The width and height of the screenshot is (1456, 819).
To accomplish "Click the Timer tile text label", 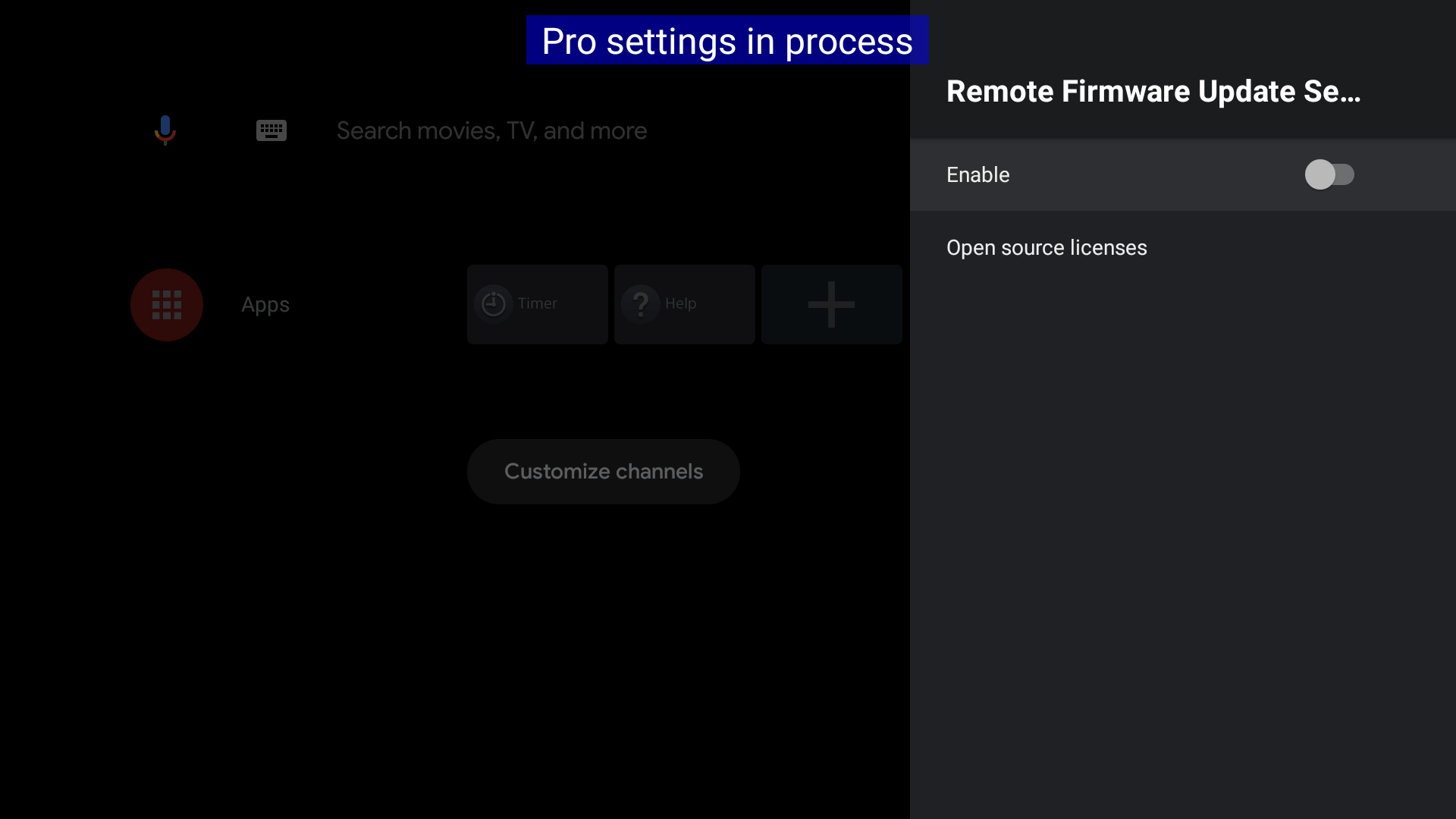I will pyautogui.click(x=537, y=303).
